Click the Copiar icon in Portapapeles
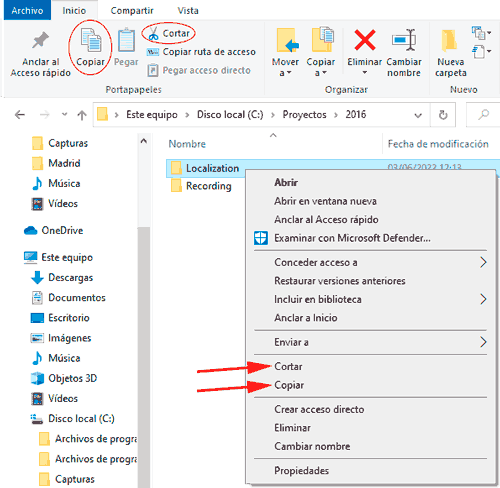This screenshot has height=488, width=500. pyautogui.click(x=91, y=41)
